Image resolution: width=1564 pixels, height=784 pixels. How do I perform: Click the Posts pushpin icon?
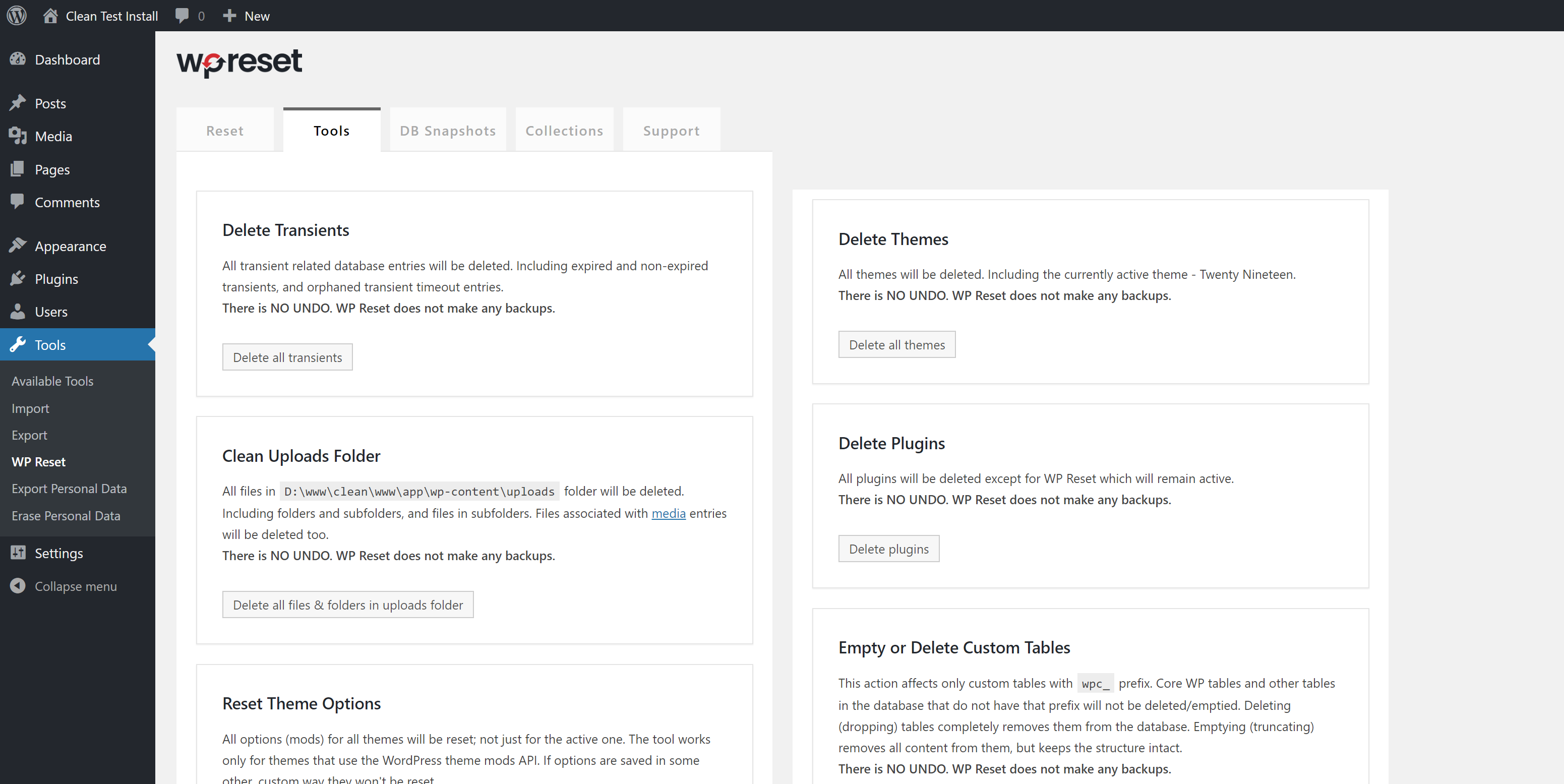(18, 103)
